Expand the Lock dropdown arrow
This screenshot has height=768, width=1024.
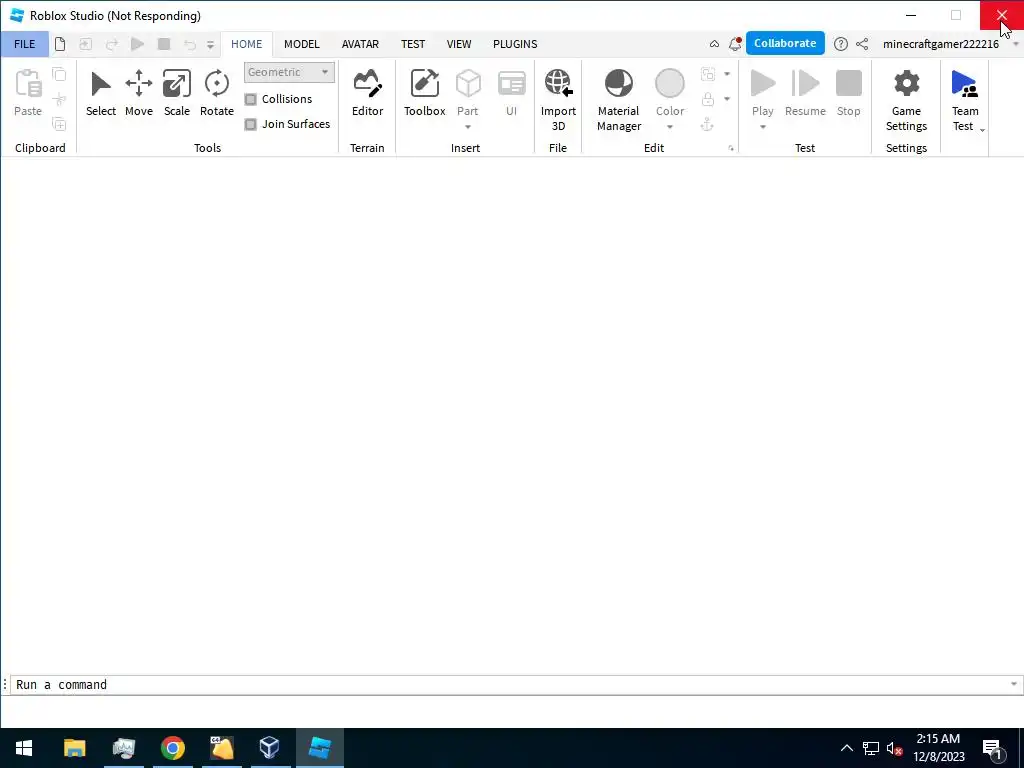pos(727,99)
